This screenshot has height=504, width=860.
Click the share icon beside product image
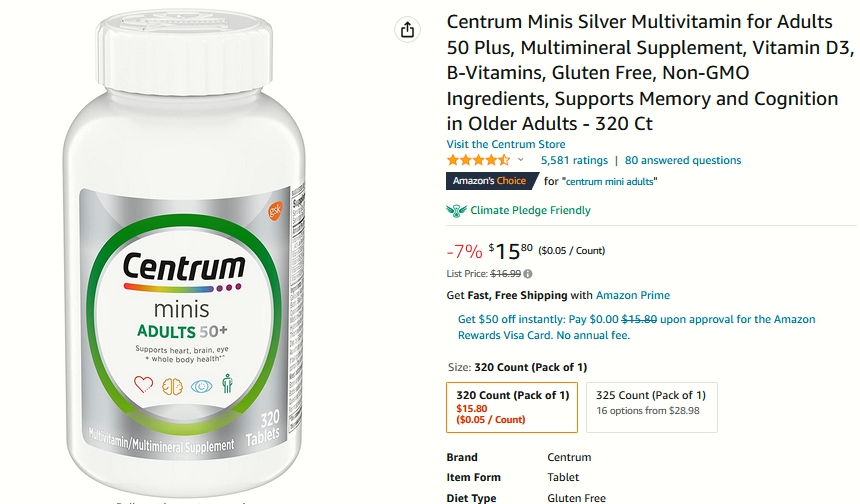pos(407,30)
